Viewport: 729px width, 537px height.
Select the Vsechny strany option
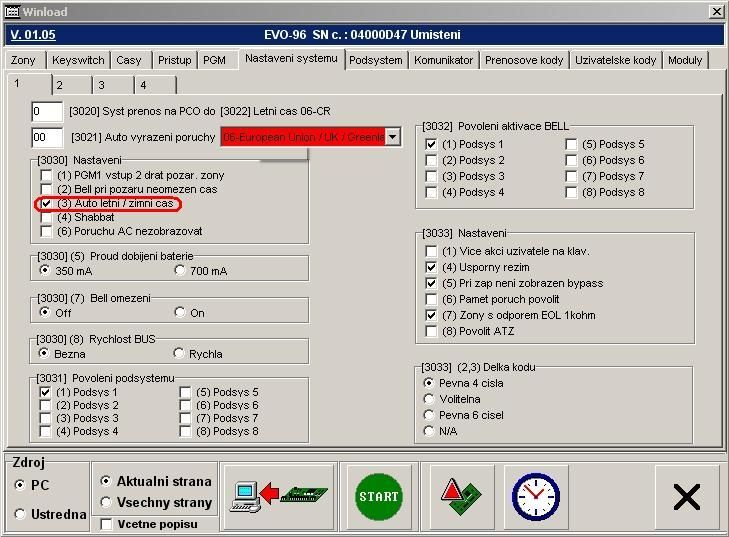tap(106, 502)
